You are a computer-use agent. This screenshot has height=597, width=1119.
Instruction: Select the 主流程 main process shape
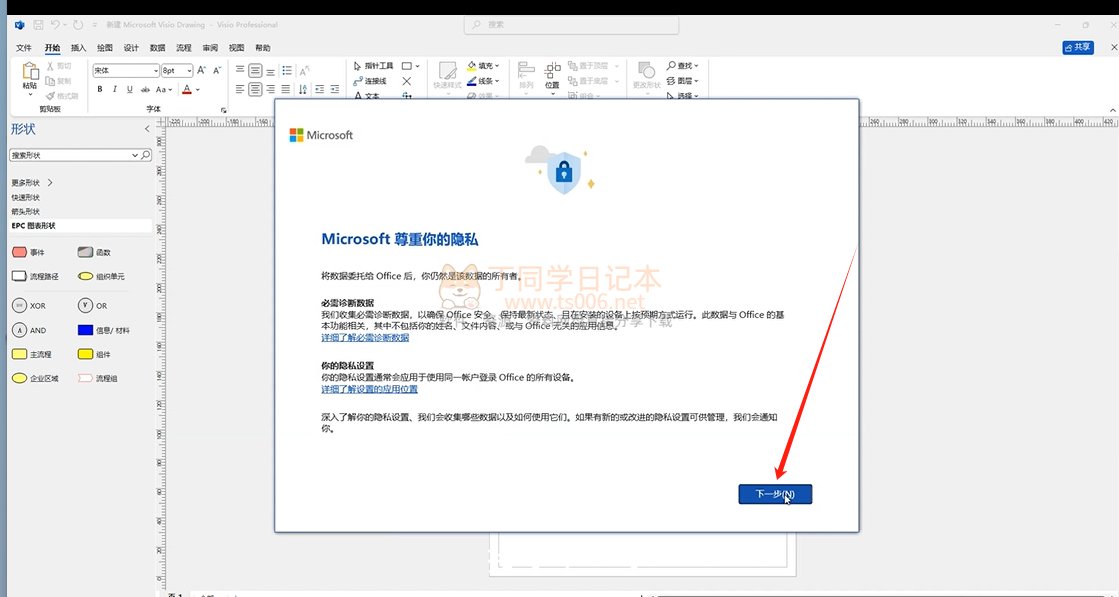pyautogui.click(x=31, y=354)
